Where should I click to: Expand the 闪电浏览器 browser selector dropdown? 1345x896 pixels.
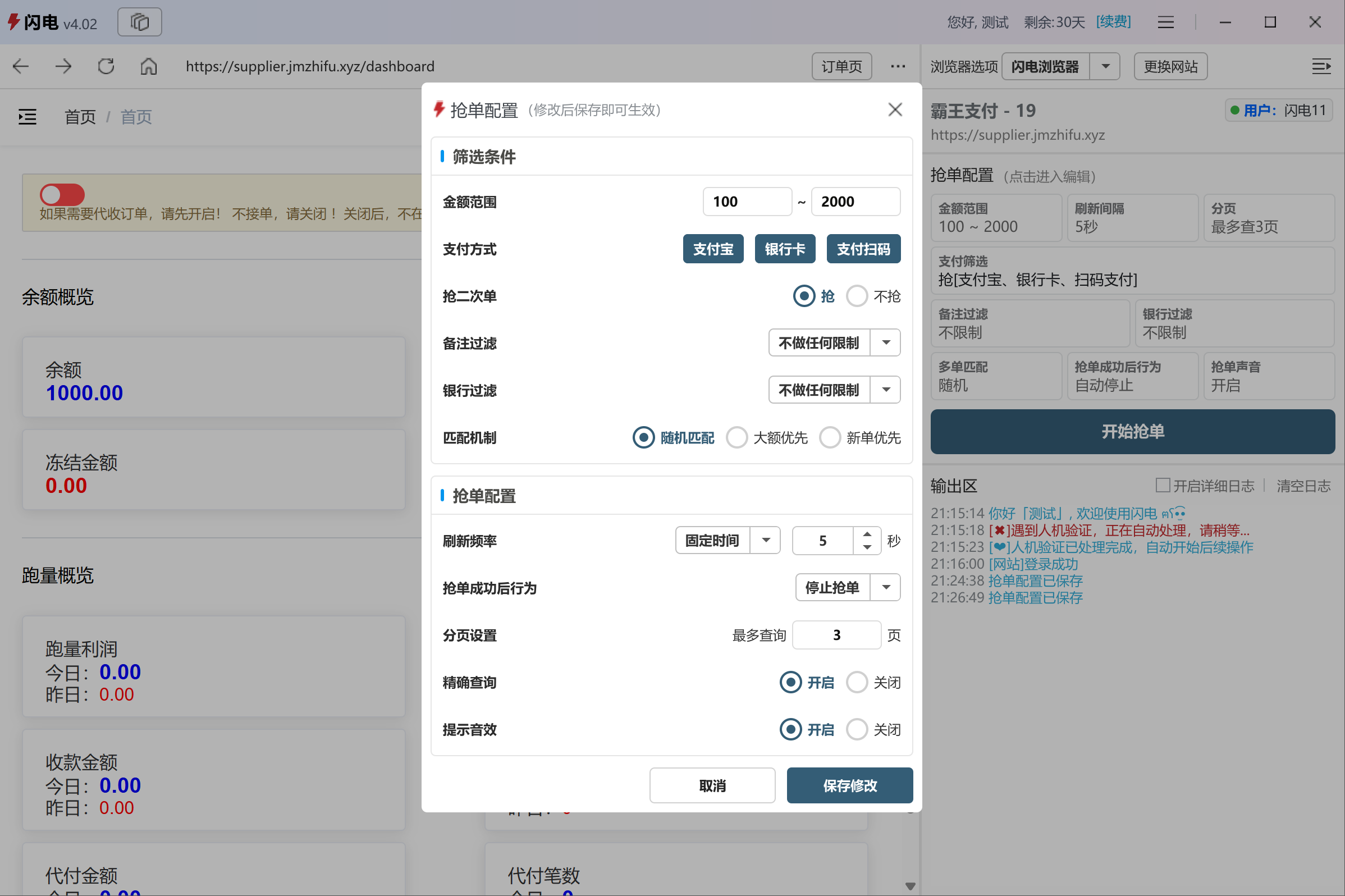(1105, 66)
